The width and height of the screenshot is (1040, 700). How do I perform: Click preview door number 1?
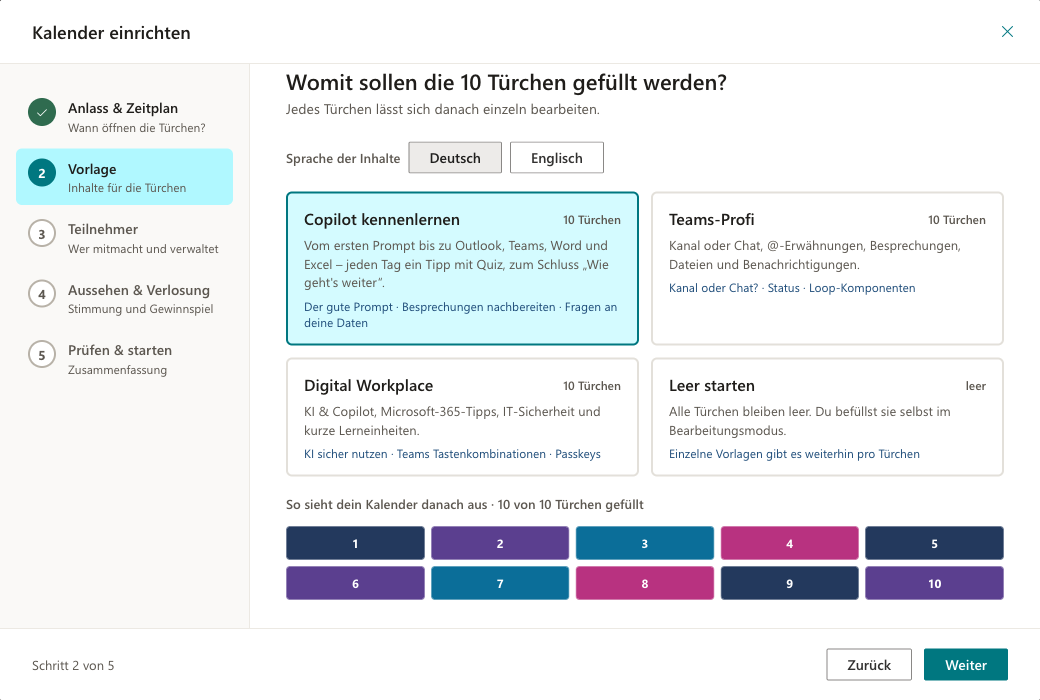tap(356, 543)
